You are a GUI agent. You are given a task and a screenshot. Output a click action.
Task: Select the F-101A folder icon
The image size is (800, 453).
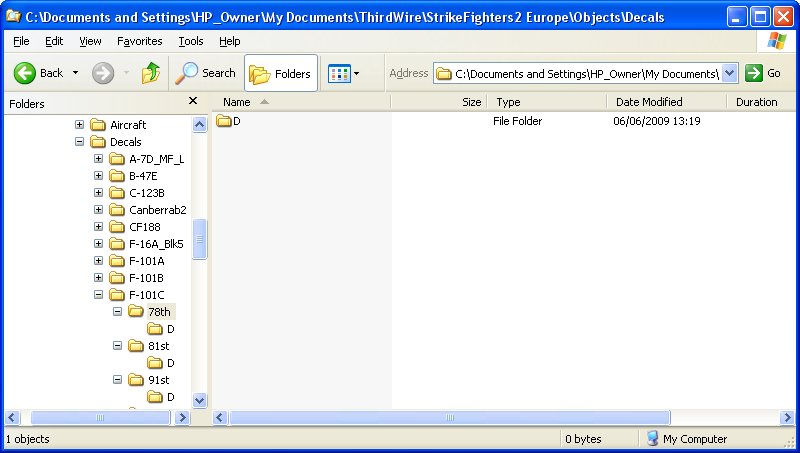tap(117, 261)
